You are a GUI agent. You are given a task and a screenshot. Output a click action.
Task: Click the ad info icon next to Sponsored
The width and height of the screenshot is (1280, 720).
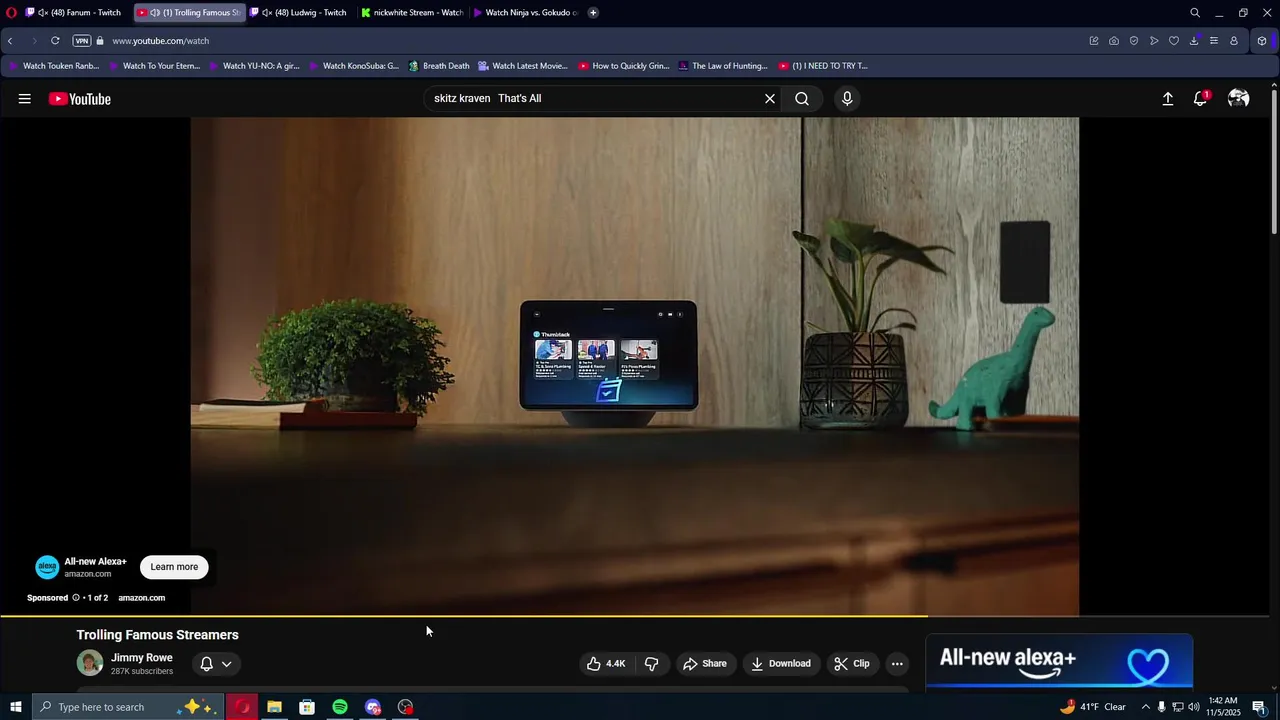75,598
